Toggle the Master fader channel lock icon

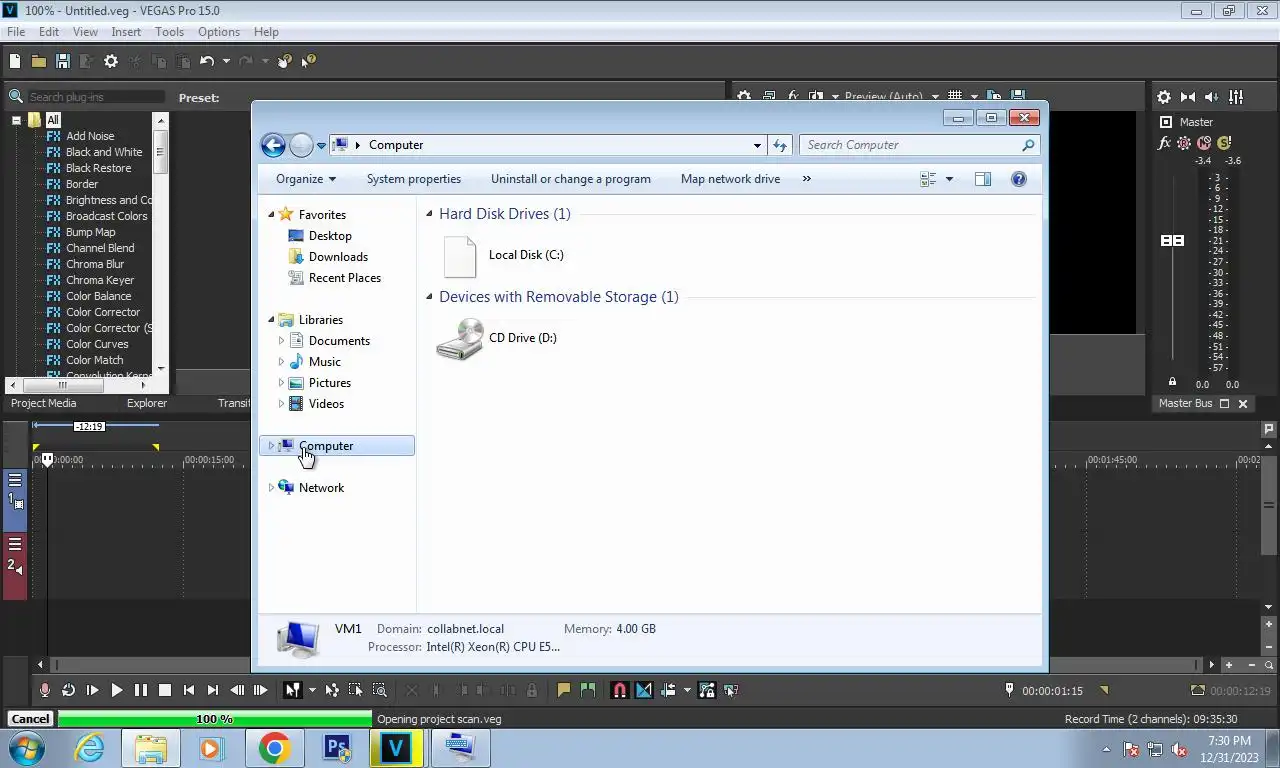(1172, 382)
